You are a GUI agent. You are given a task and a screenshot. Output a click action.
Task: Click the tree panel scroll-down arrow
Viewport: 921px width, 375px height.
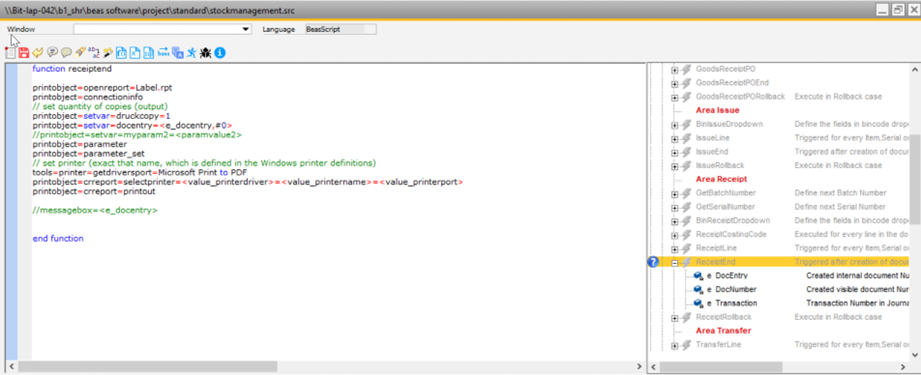click(x=915, y=354)
